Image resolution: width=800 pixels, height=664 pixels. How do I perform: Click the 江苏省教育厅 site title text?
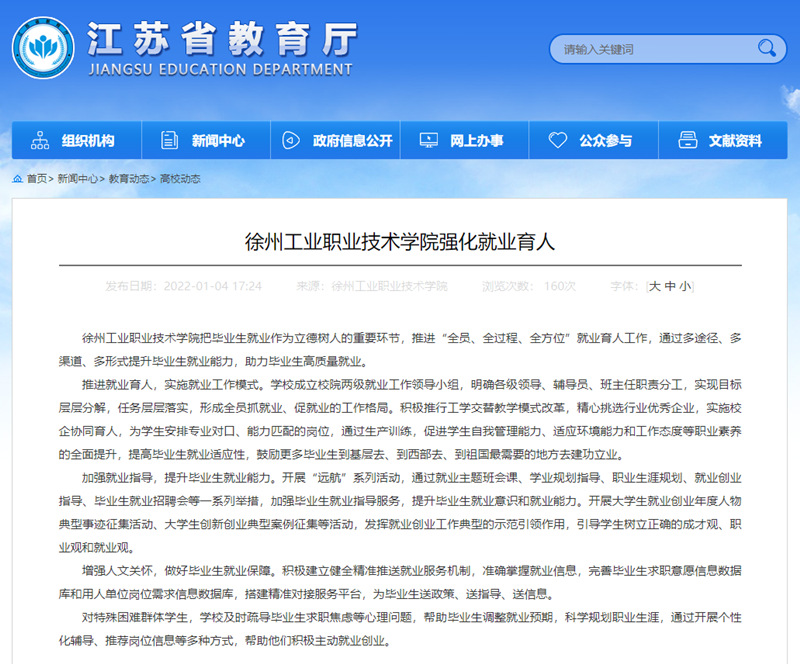pos(222,38)
